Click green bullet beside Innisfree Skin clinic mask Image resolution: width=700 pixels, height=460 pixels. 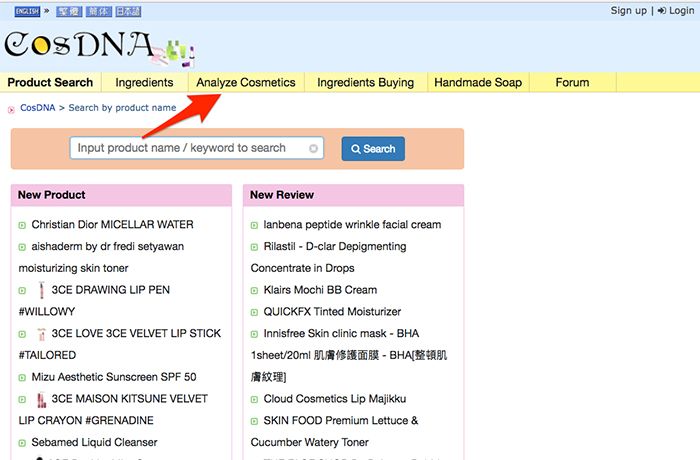254,334
